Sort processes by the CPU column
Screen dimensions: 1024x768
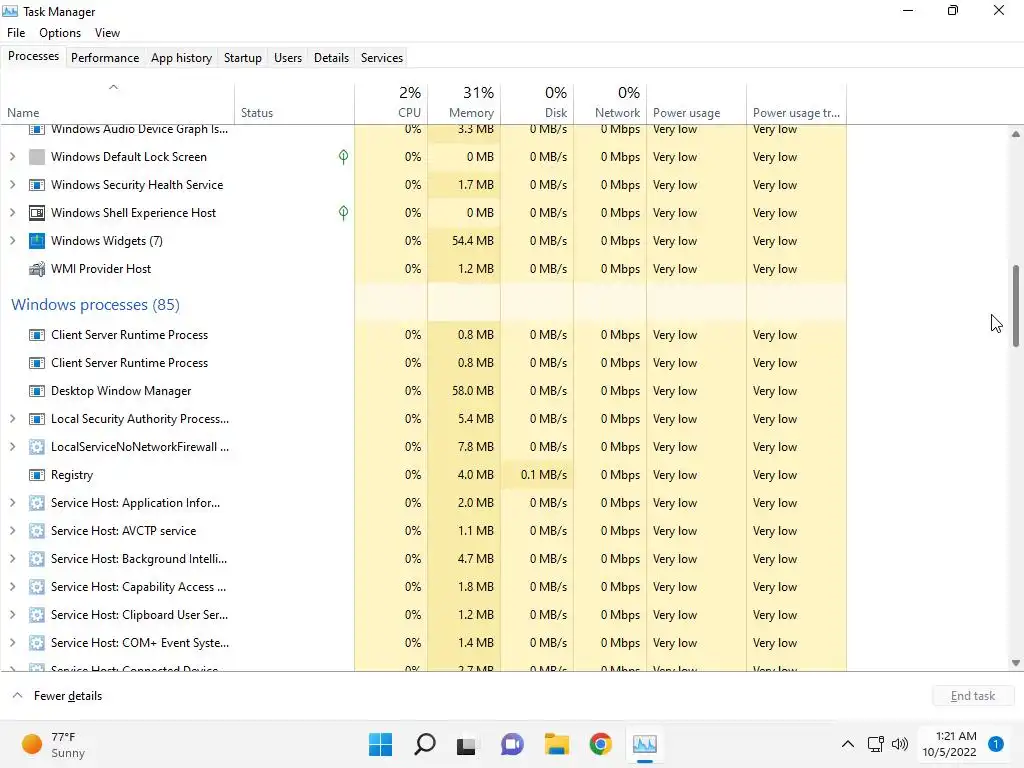pos(391,103)
